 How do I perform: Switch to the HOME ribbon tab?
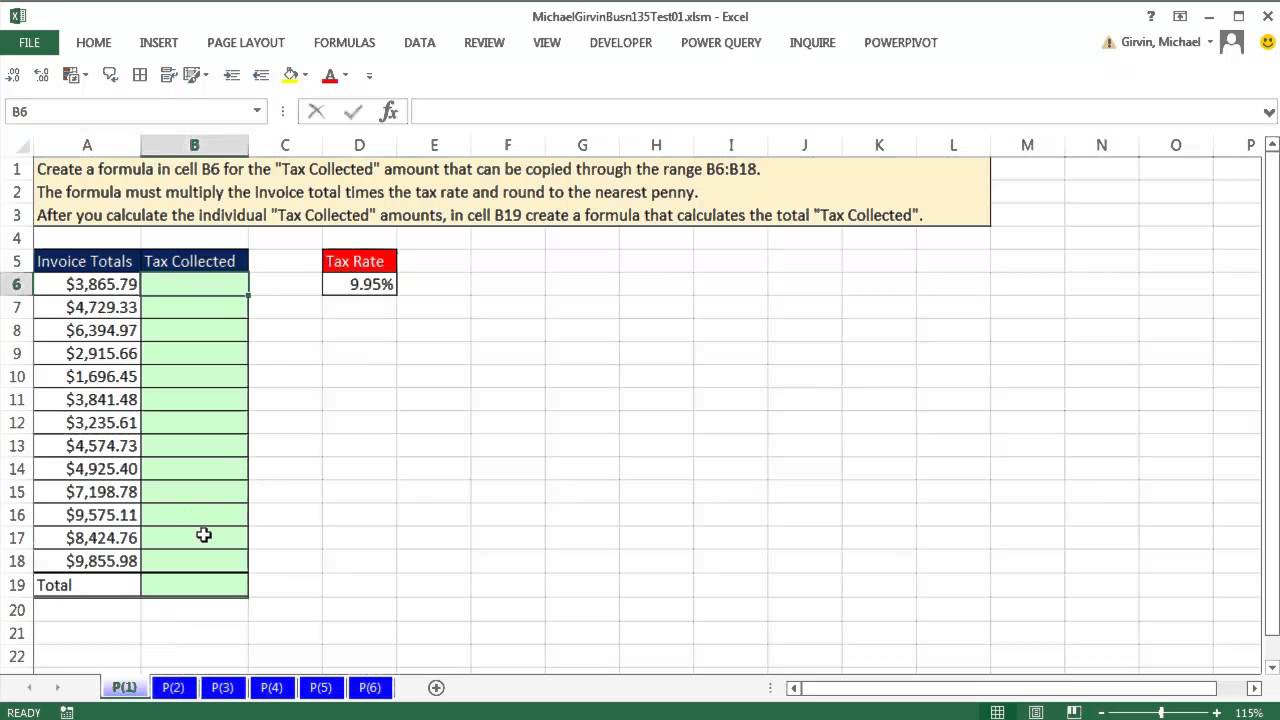point(94,43)
